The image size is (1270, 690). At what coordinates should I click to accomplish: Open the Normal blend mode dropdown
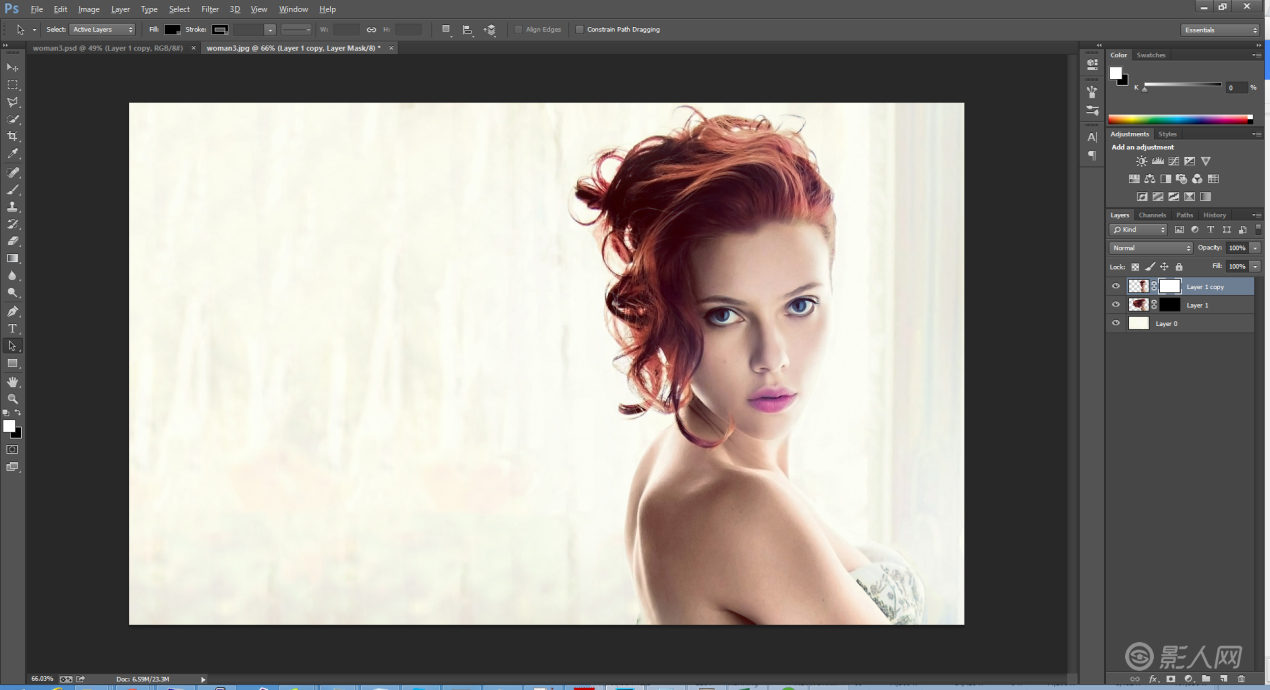pyautogui.click(x=1151, y=248)
